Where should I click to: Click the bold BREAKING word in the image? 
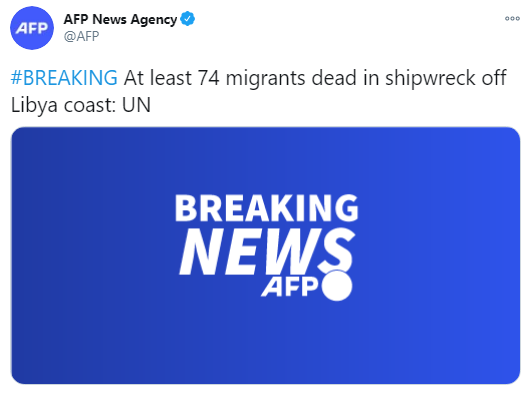pos(266,208)
